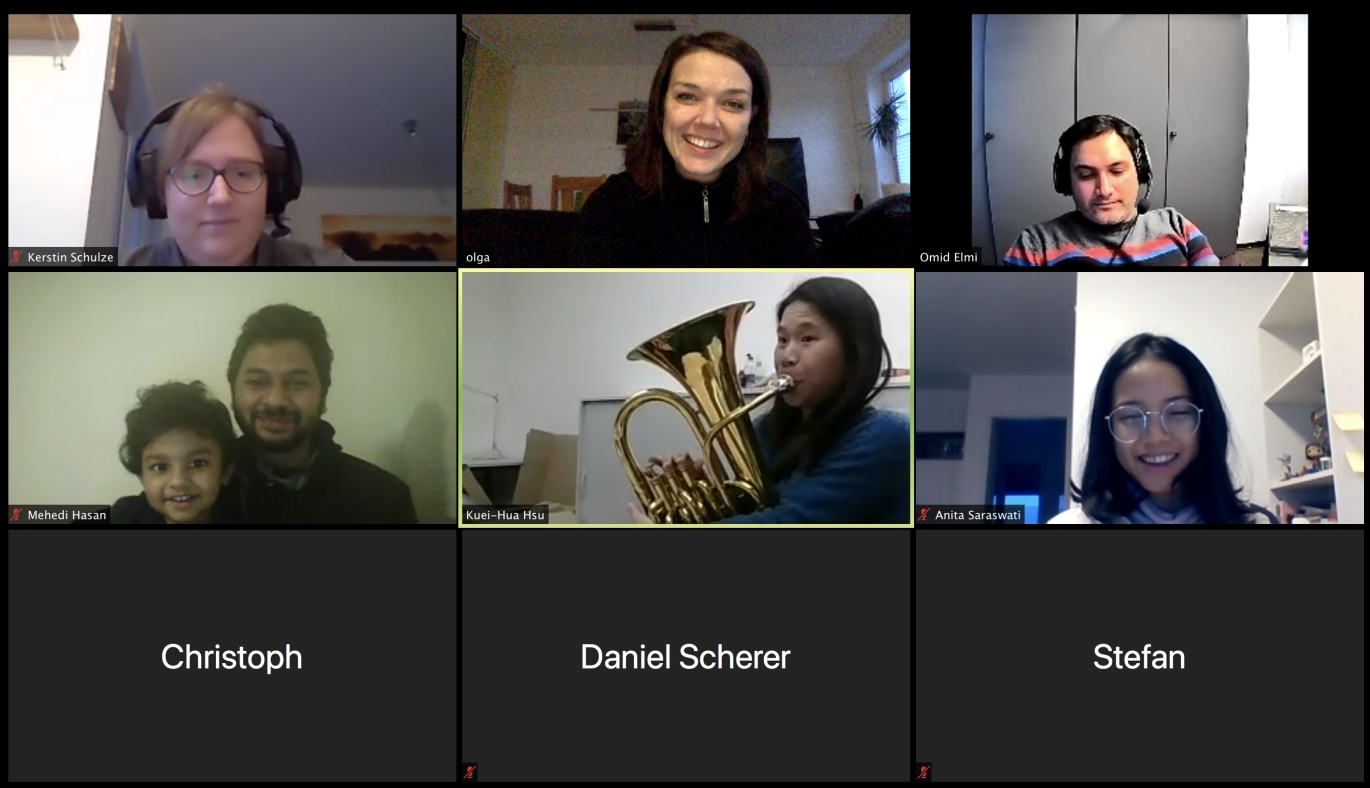Click the Stefan name in the dark tile

pos(1139,657)
